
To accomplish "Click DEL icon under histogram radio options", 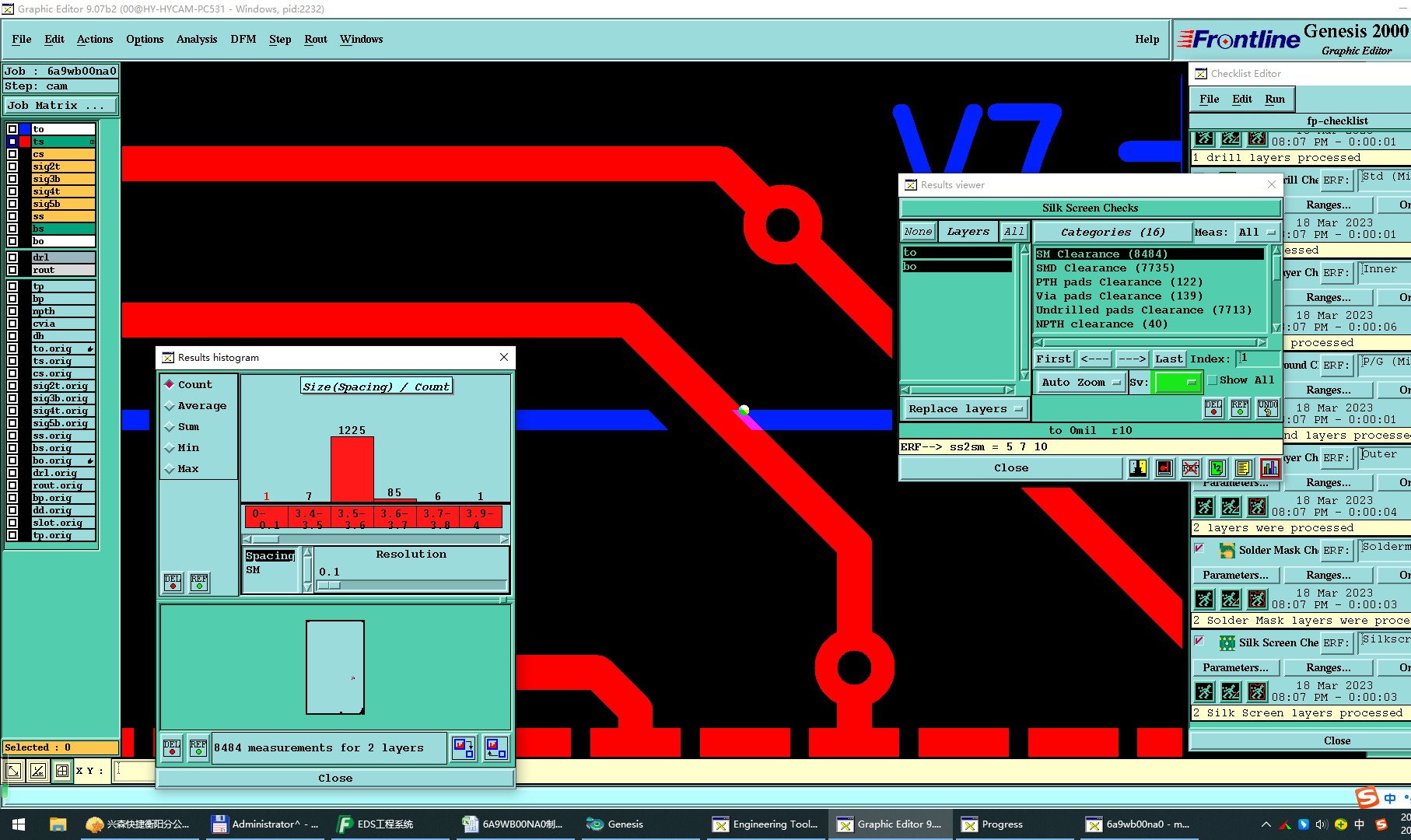I will (x=173, y=582).
